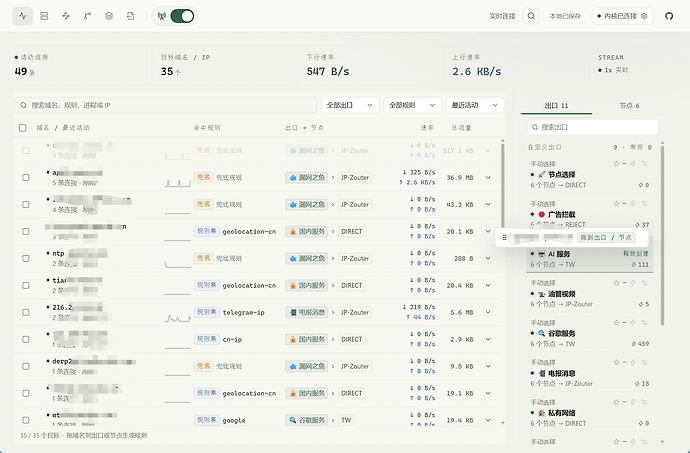The height and width of the screenshot is (453, 690).
Task: Click the 总流量 column header
Action: pyautogui.click(x=461, y=128)
